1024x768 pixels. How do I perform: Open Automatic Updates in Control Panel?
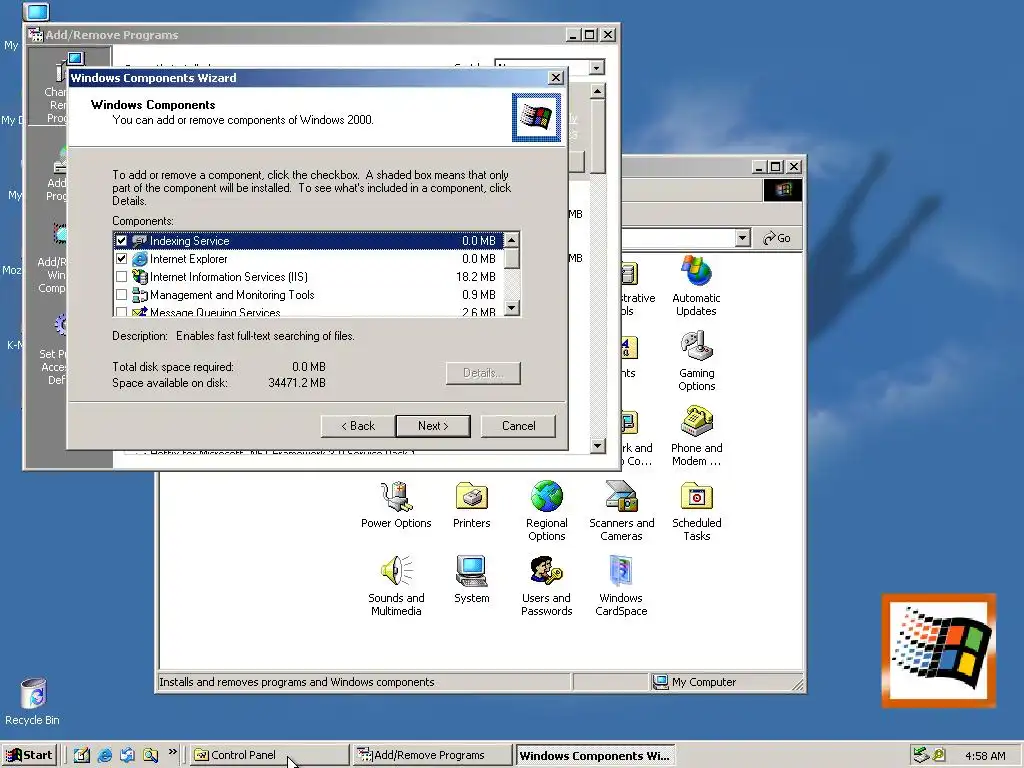(x=696, y=285)
